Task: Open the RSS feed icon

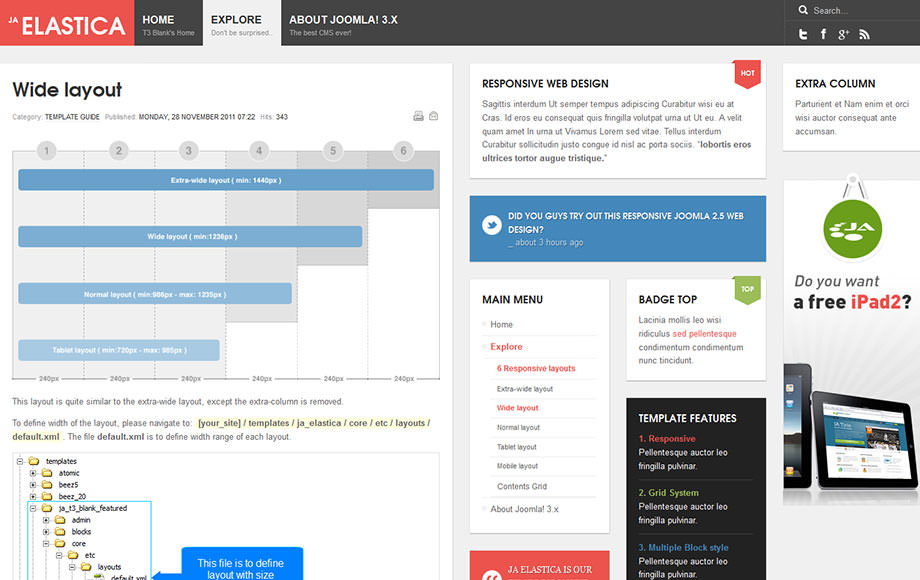Action: coord(864,34)
